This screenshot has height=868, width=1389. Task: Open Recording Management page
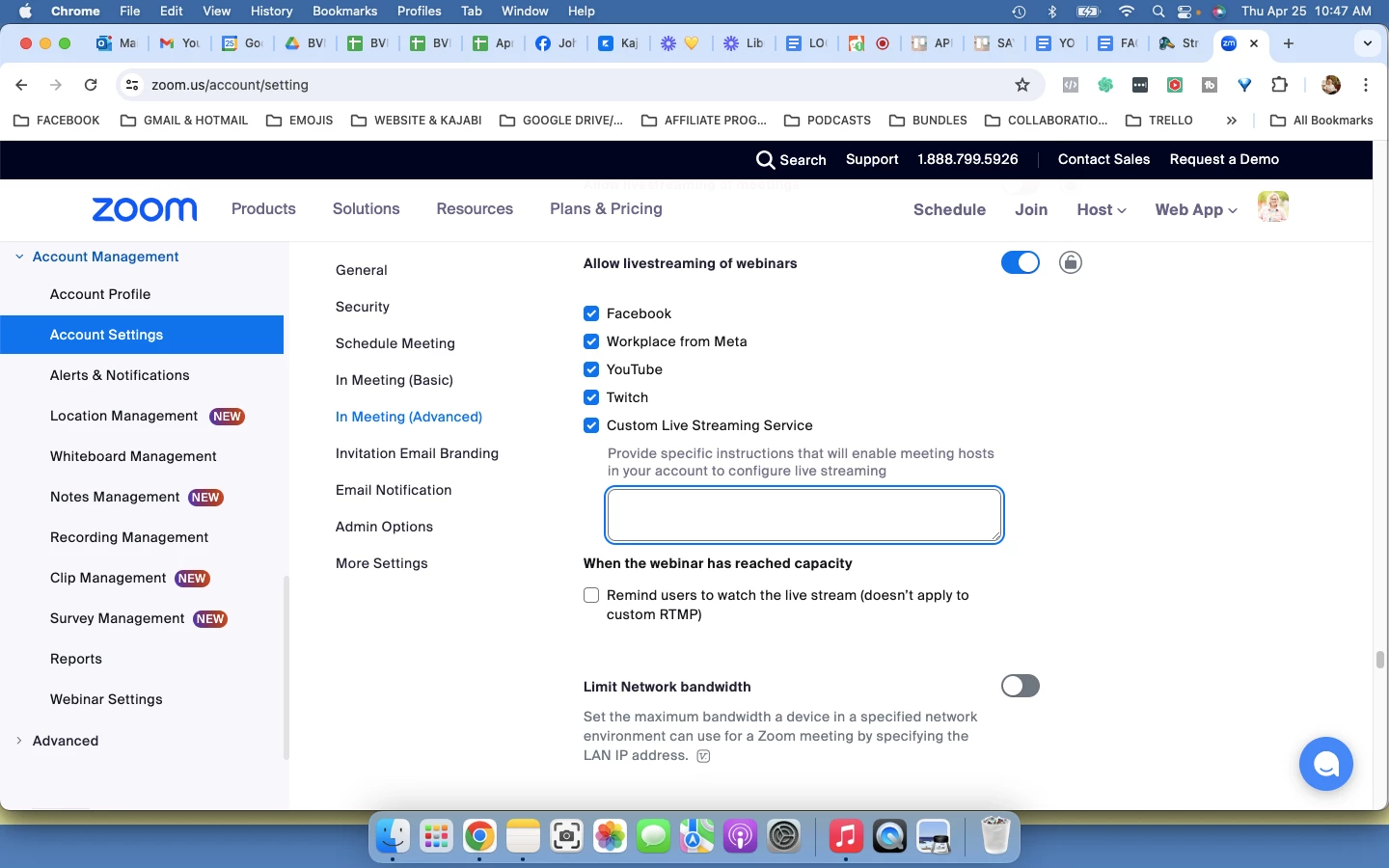click(x=129, y=537)
